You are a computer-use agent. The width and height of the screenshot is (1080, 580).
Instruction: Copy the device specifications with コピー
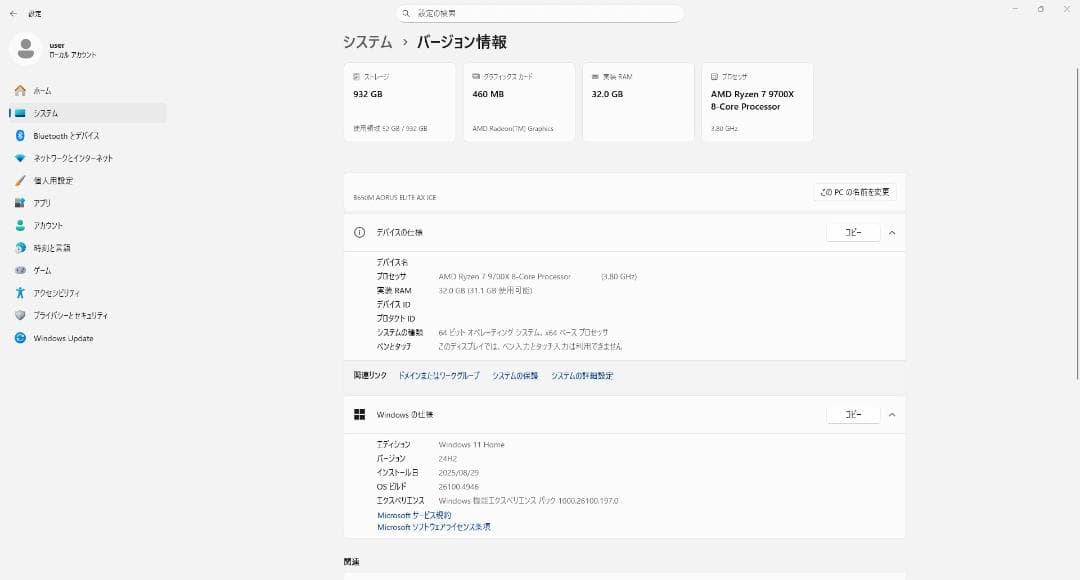click(852, 232)
